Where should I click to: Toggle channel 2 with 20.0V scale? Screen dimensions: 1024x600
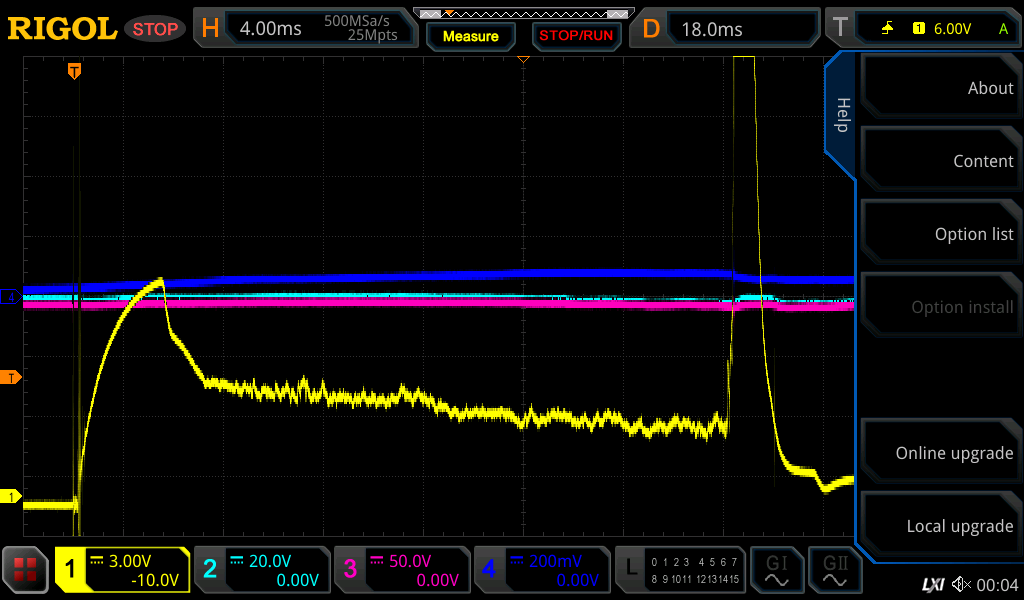pos(261,570)
